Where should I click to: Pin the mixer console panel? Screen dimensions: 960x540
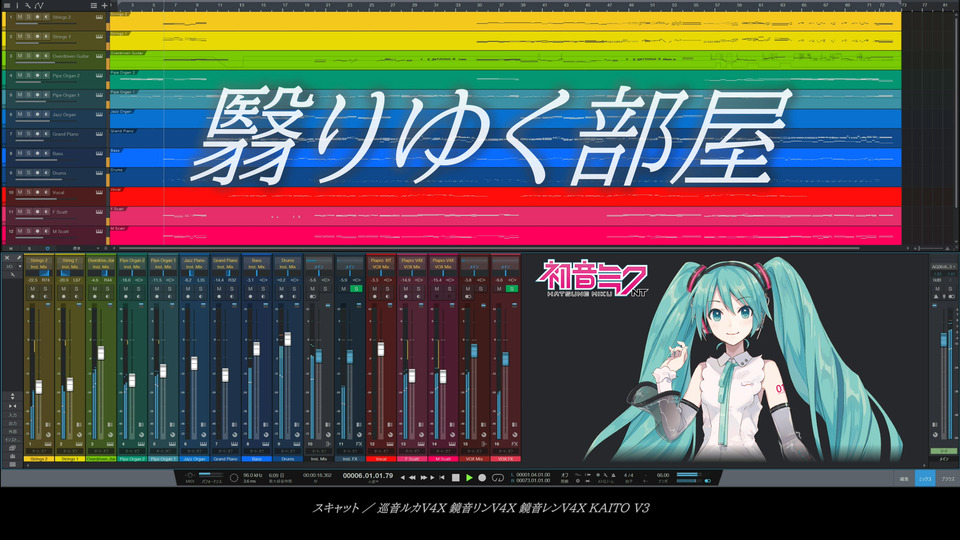(x=19, y=258)
